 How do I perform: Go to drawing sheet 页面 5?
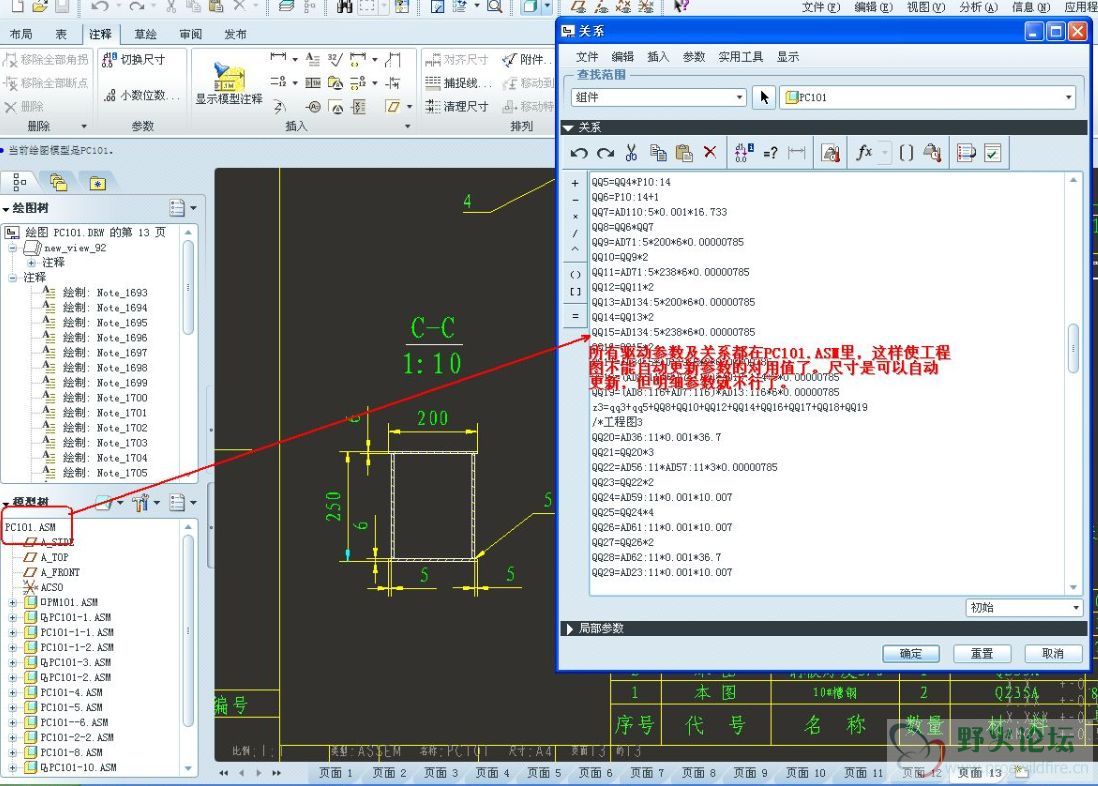pos(544,773)
